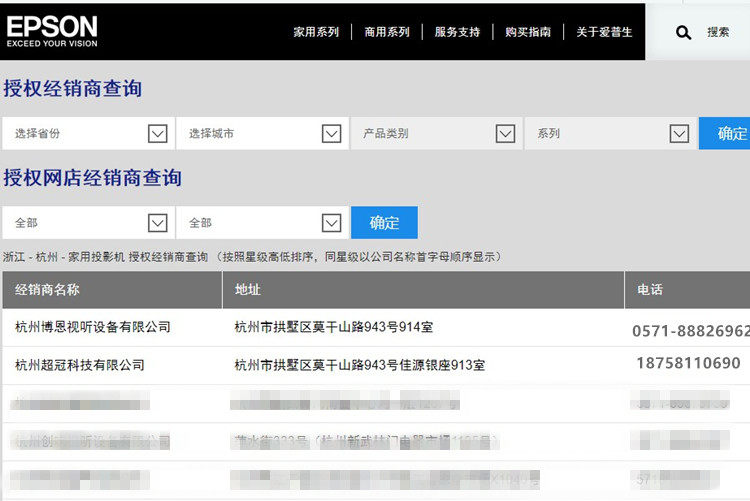Expand the 选择省份 dropdown arrow
Image resolution: width=750 pixels, height=501 pixels.
pos(157,134)
